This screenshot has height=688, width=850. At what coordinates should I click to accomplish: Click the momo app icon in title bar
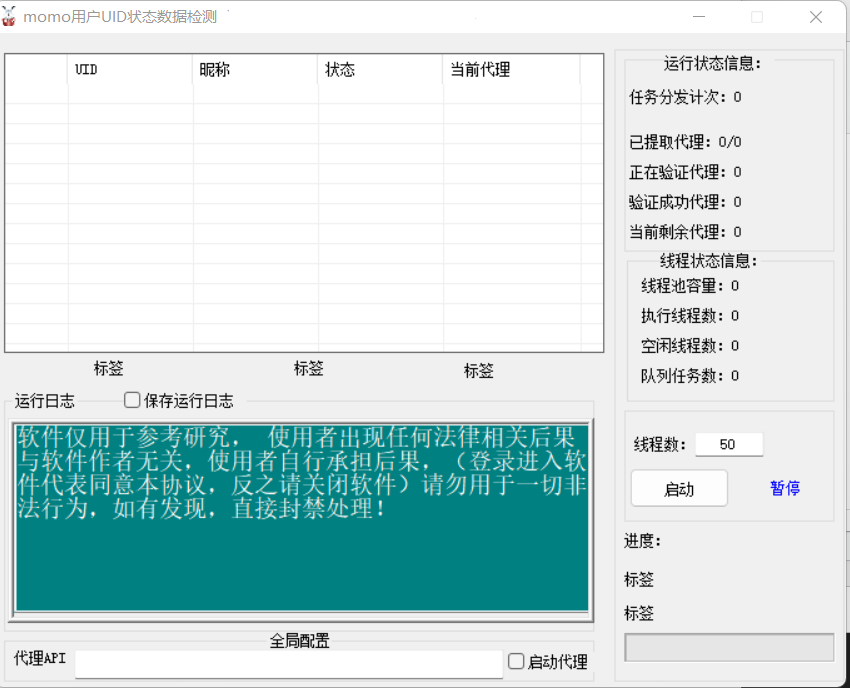click(x=10, y=17)
